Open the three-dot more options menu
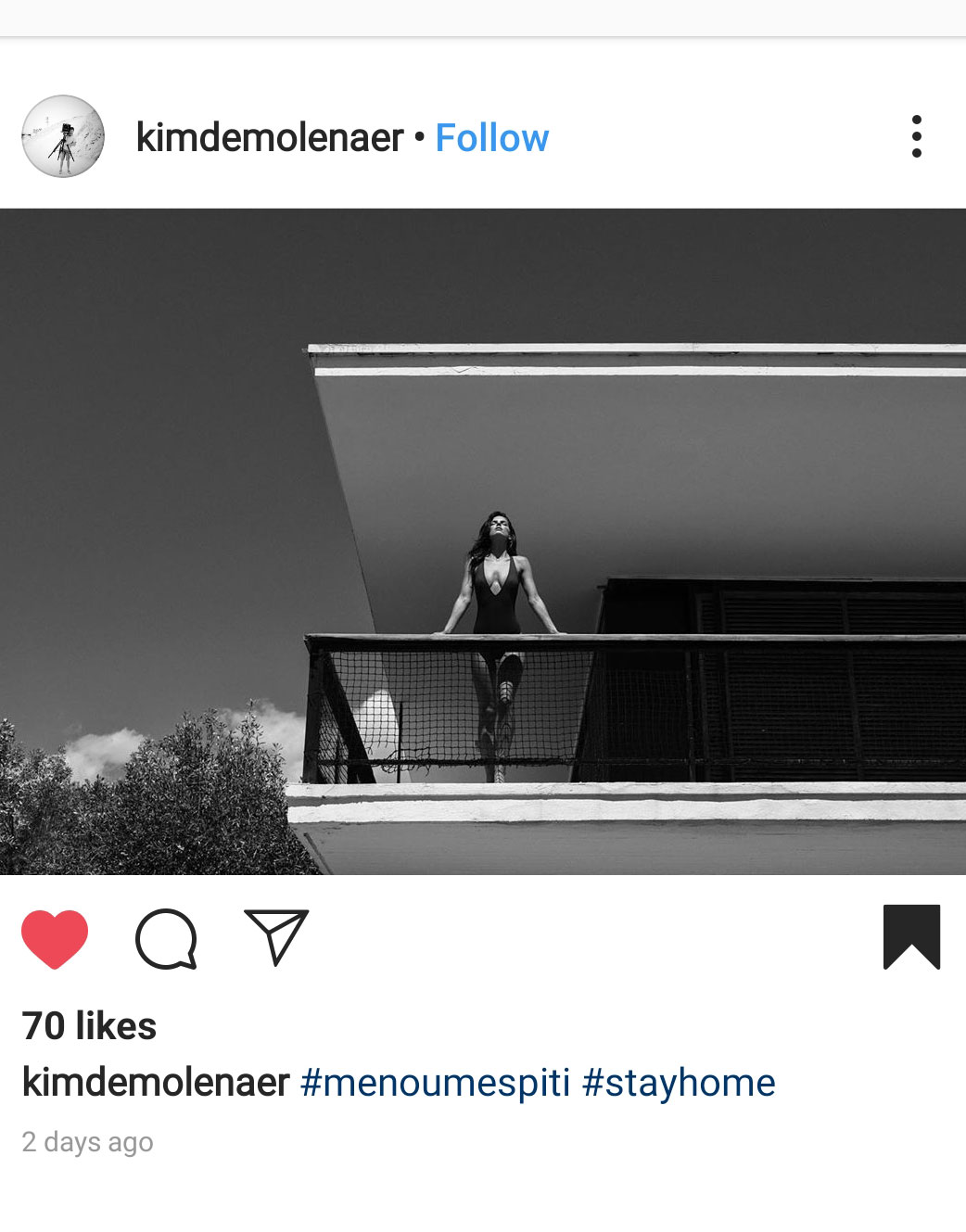 [917, 136]
